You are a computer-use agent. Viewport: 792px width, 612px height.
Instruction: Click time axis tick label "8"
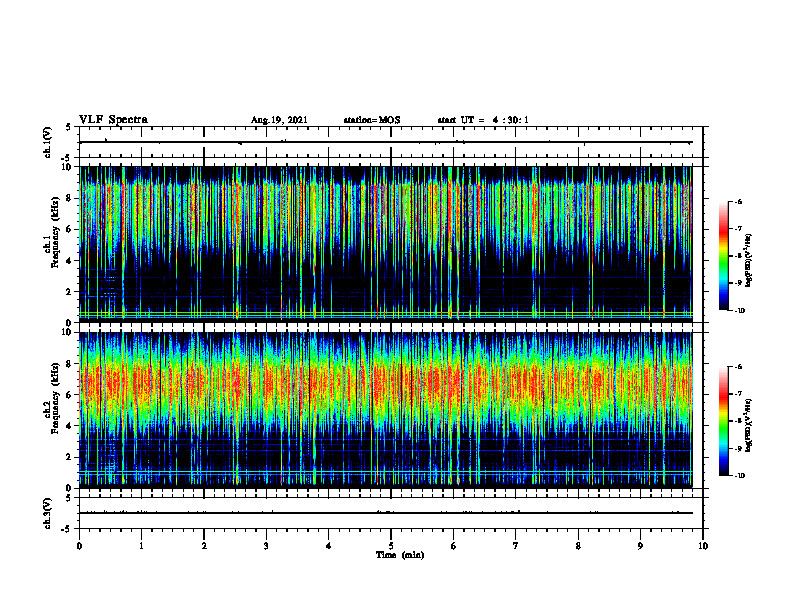(x=578, y=546)
